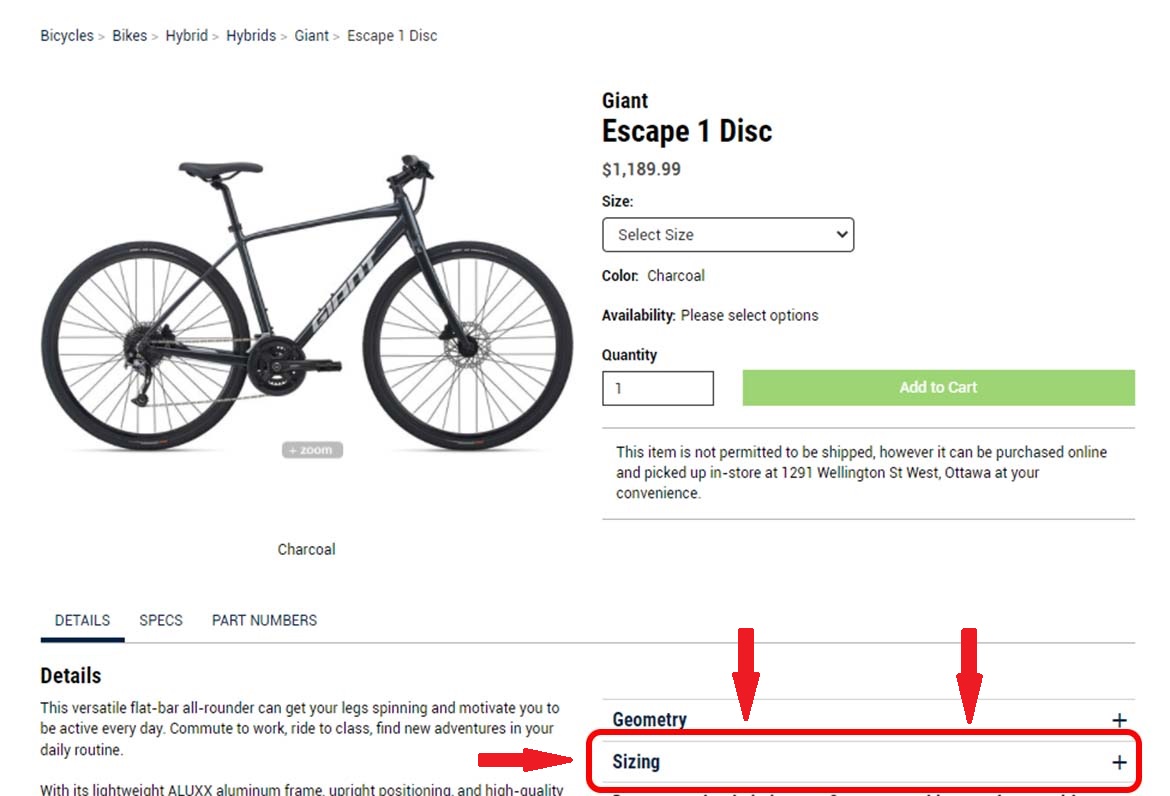Open the Hybrid breadcrumb link

186,36
